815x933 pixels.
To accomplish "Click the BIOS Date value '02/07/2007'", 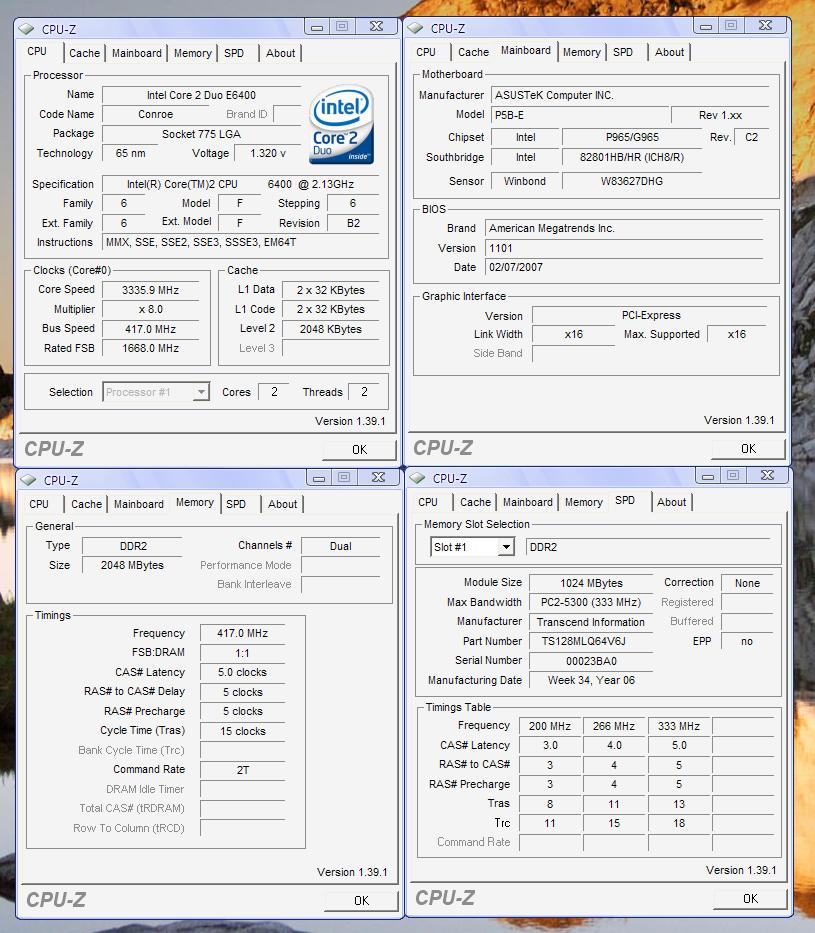I will coord(624,267).
